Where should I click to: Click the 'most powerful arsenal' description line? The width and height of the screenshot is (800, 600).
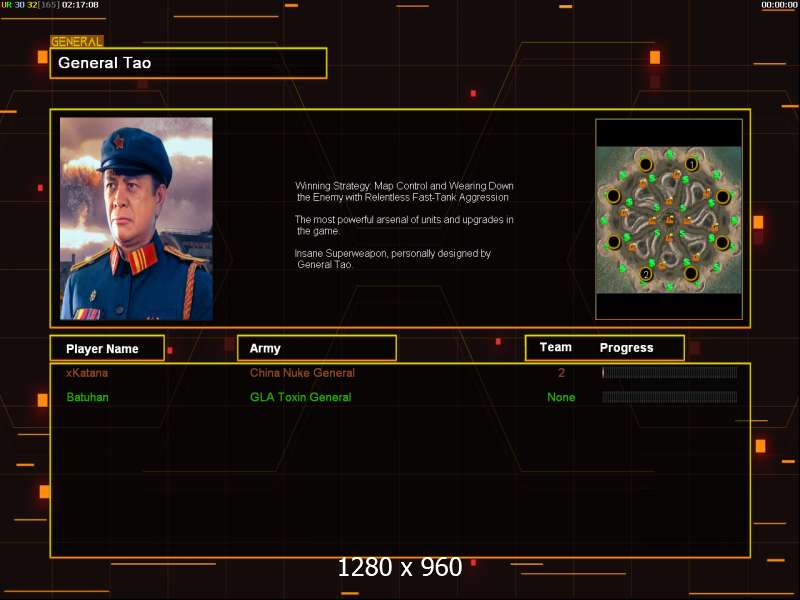(x=404, y=225)
